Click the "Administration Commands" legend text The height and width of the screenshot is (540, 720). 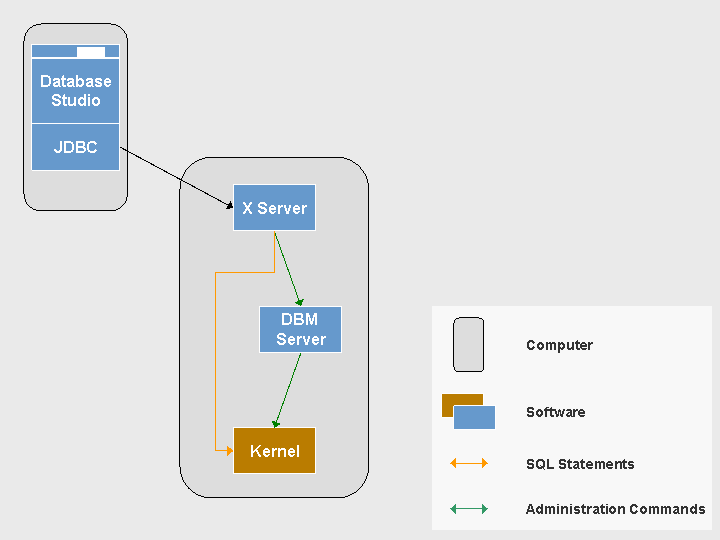point(615,509)
